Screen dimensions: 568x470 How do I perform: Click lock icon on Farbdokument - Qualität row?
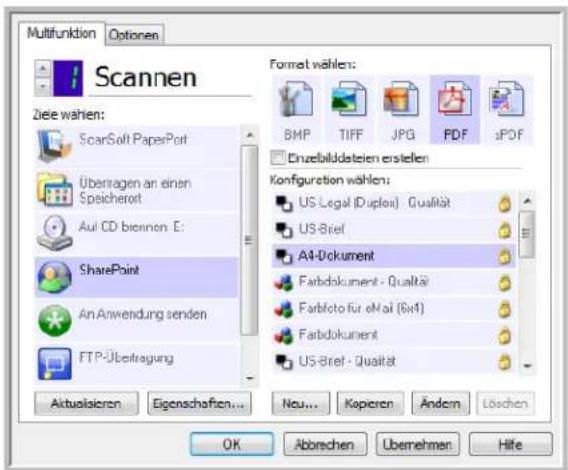pos(504,283)
